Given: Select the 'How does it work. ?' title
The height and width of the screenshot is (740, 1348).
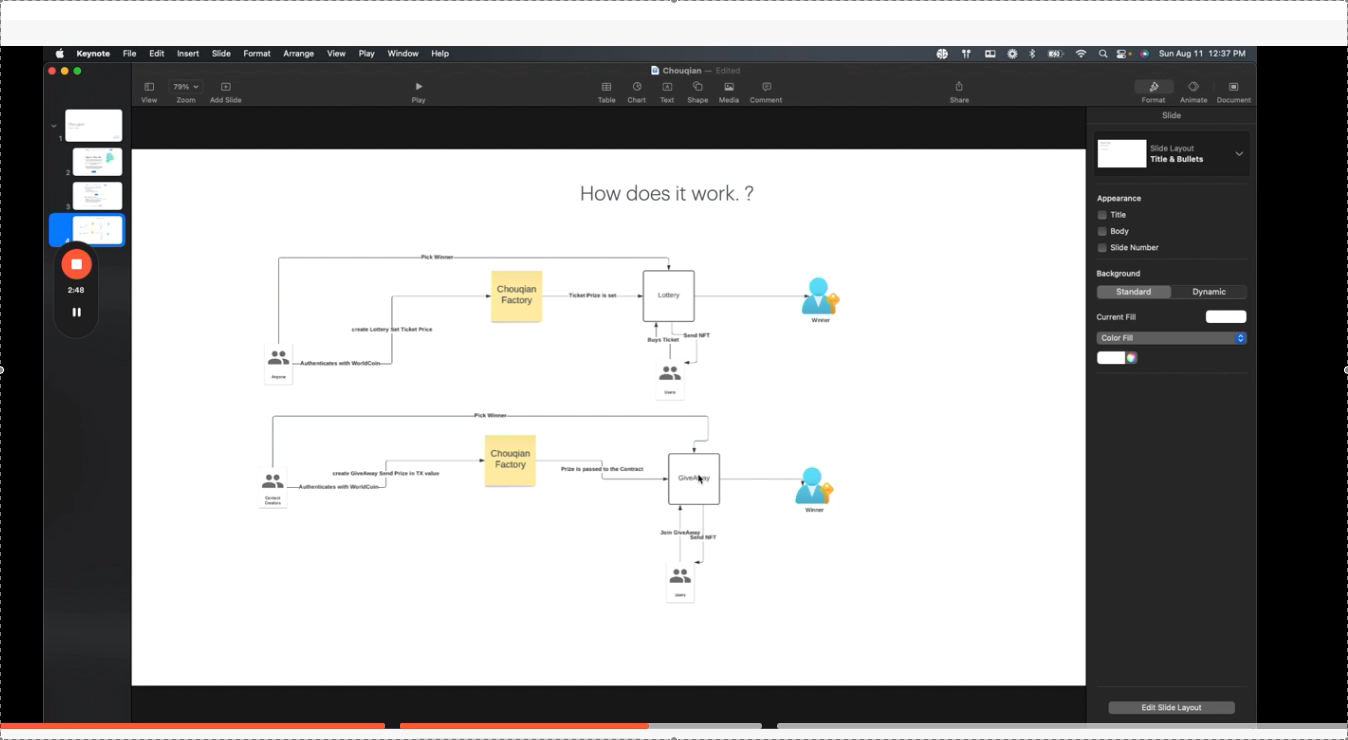Looking at the screenshot, I should coord(667,194).
